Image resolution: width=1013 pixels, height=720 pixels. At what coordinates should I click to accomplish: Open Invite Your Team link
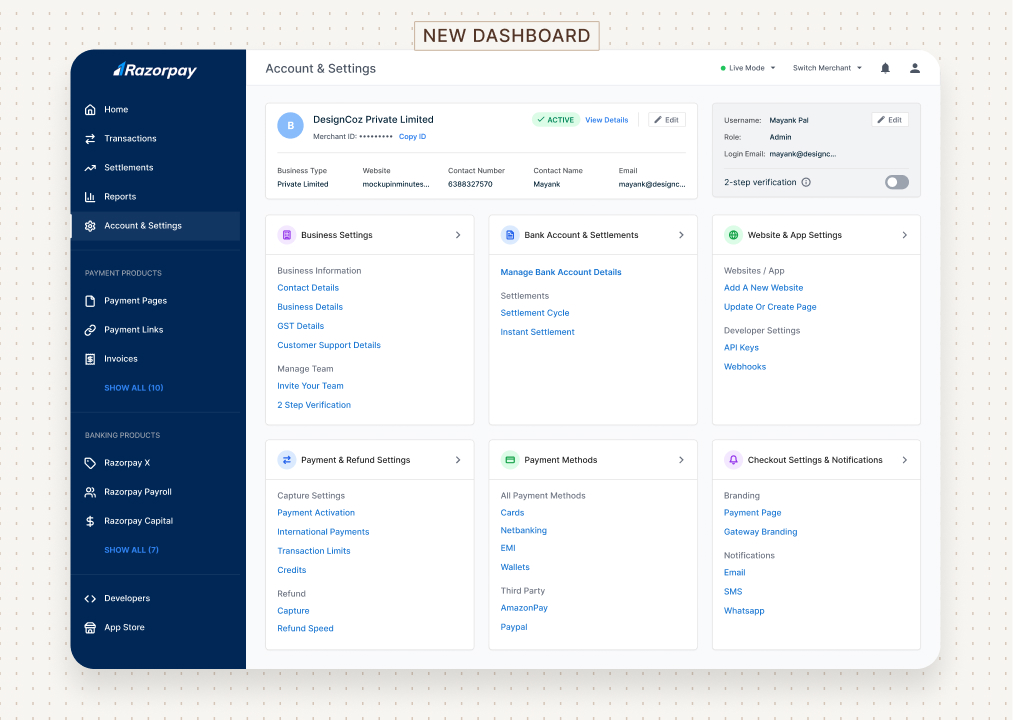(310, 386)
